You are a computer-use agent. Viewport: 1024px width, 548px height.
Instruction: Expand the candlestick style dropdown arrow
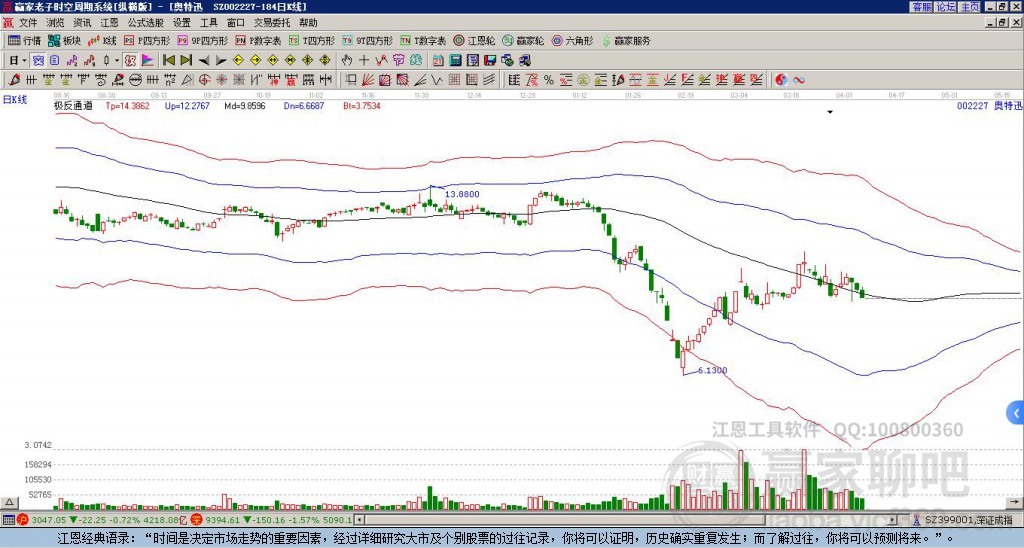(x=117, y=61)
